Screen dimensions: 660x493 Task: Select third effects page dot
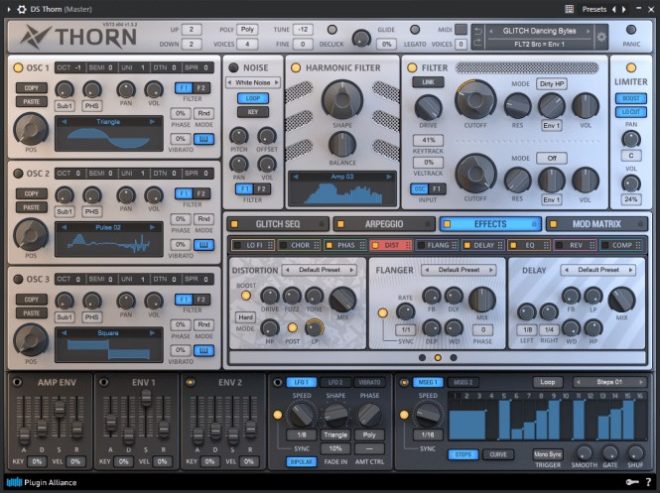453,357
